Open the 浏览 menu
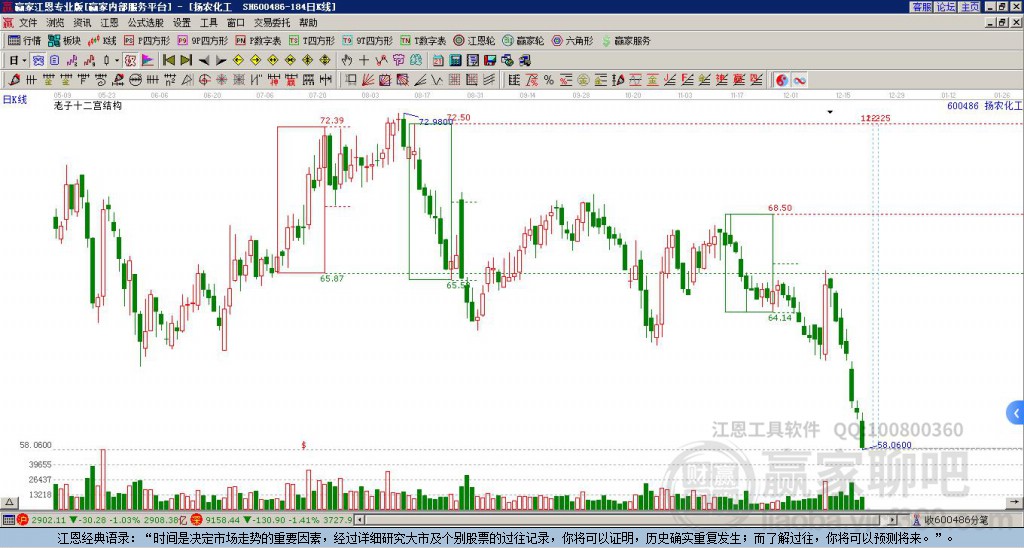 [55, 23]
